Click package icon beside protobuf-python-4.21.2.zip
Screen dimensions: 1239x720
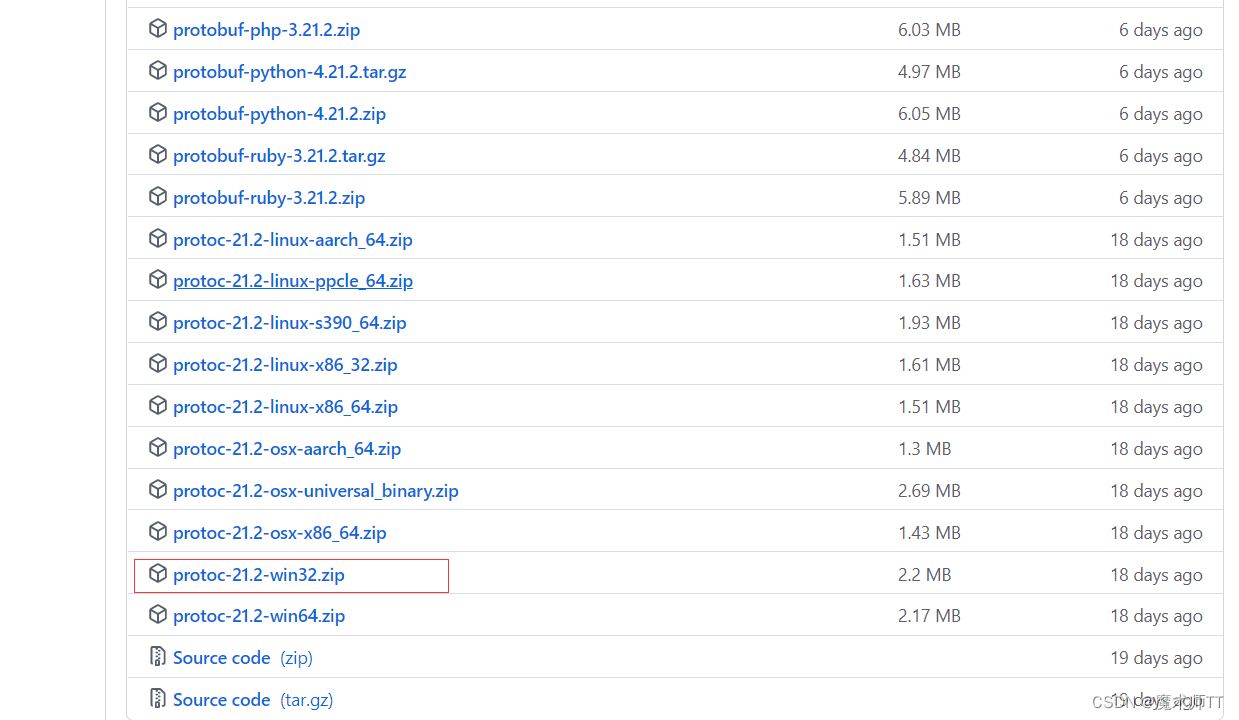(x=157, y=113)
